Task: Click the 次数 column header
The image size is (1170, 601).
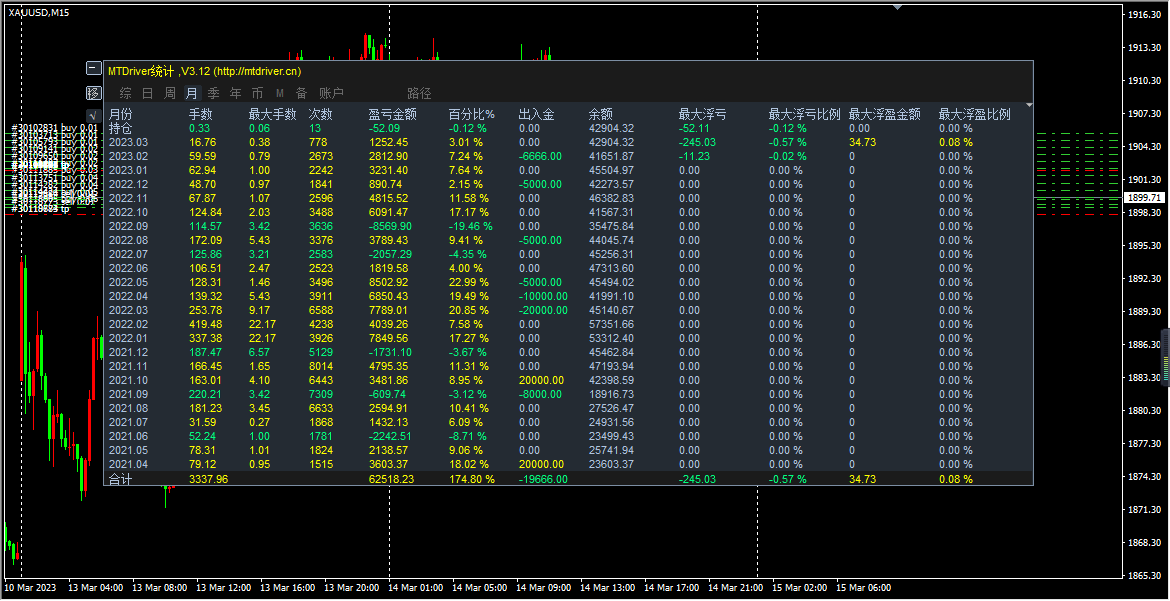Action: [x=321, y=115]
